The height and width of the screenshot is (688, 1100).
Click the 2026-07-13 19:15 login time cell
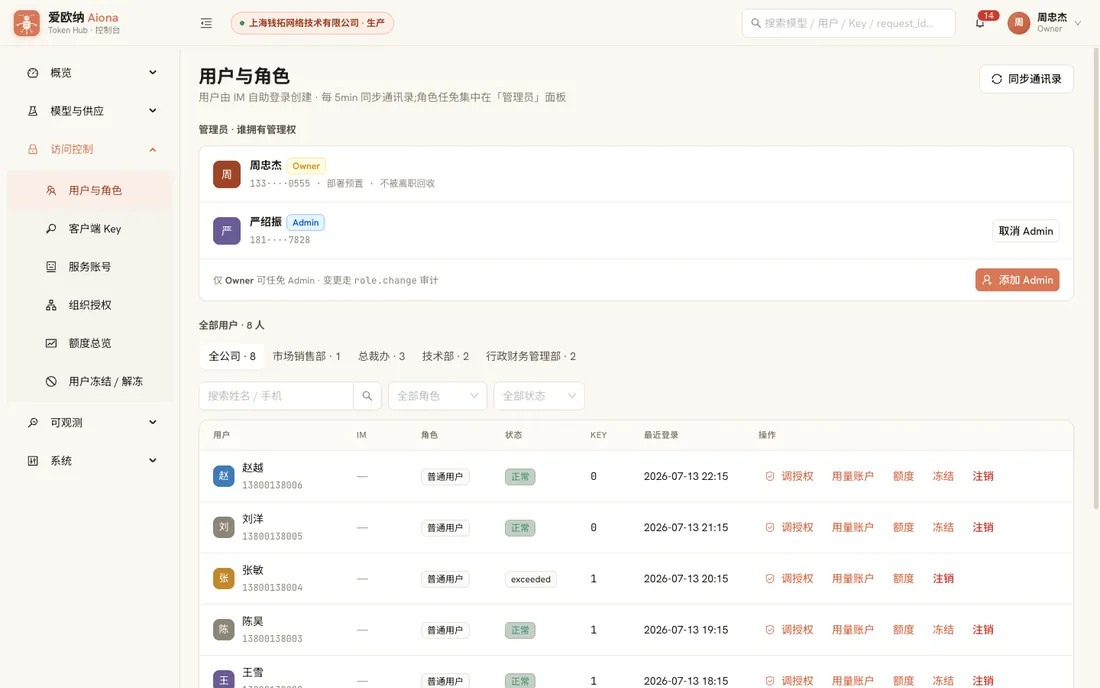(x=685, y=630)
